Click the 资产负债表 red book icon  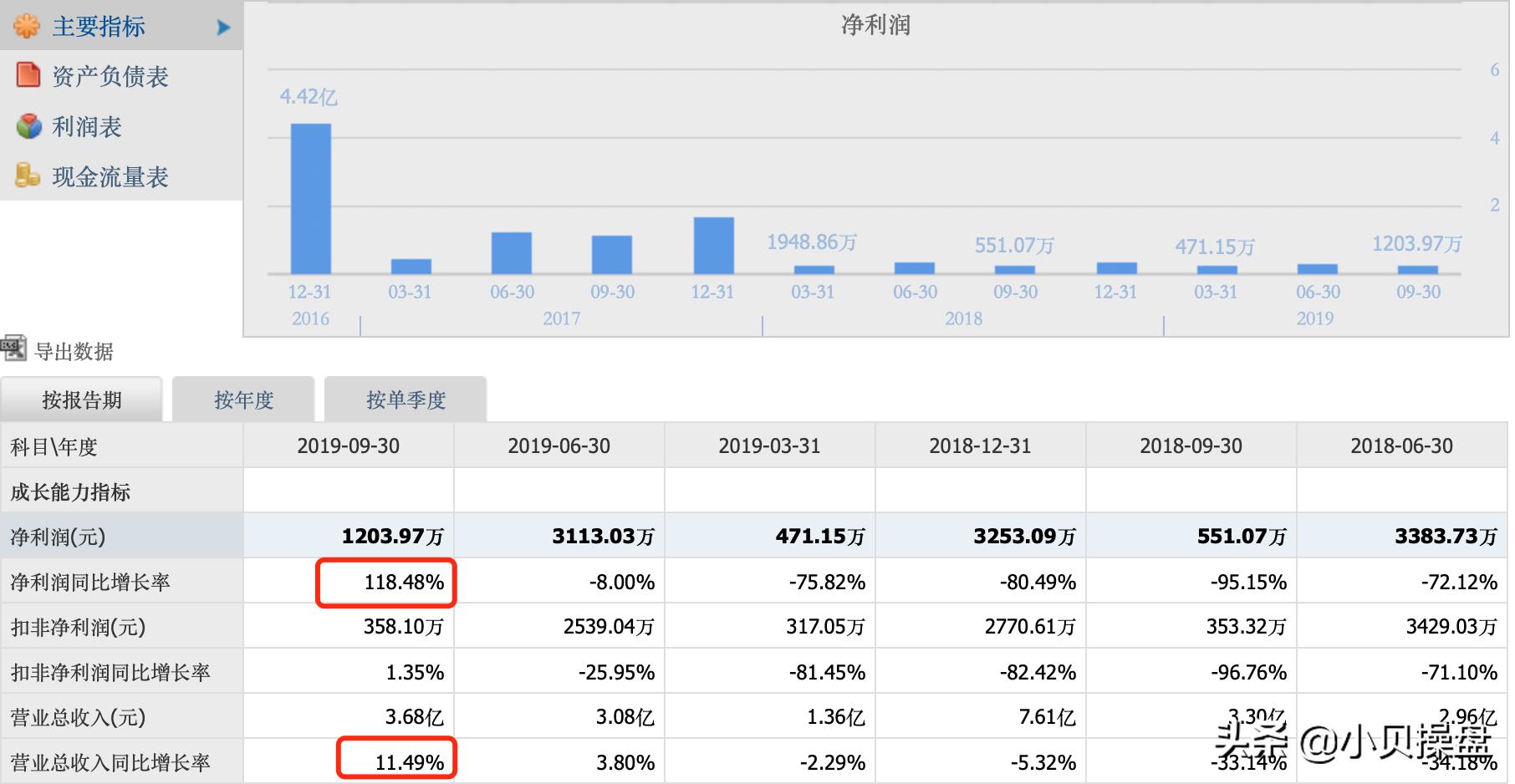[x=28, y=75]
